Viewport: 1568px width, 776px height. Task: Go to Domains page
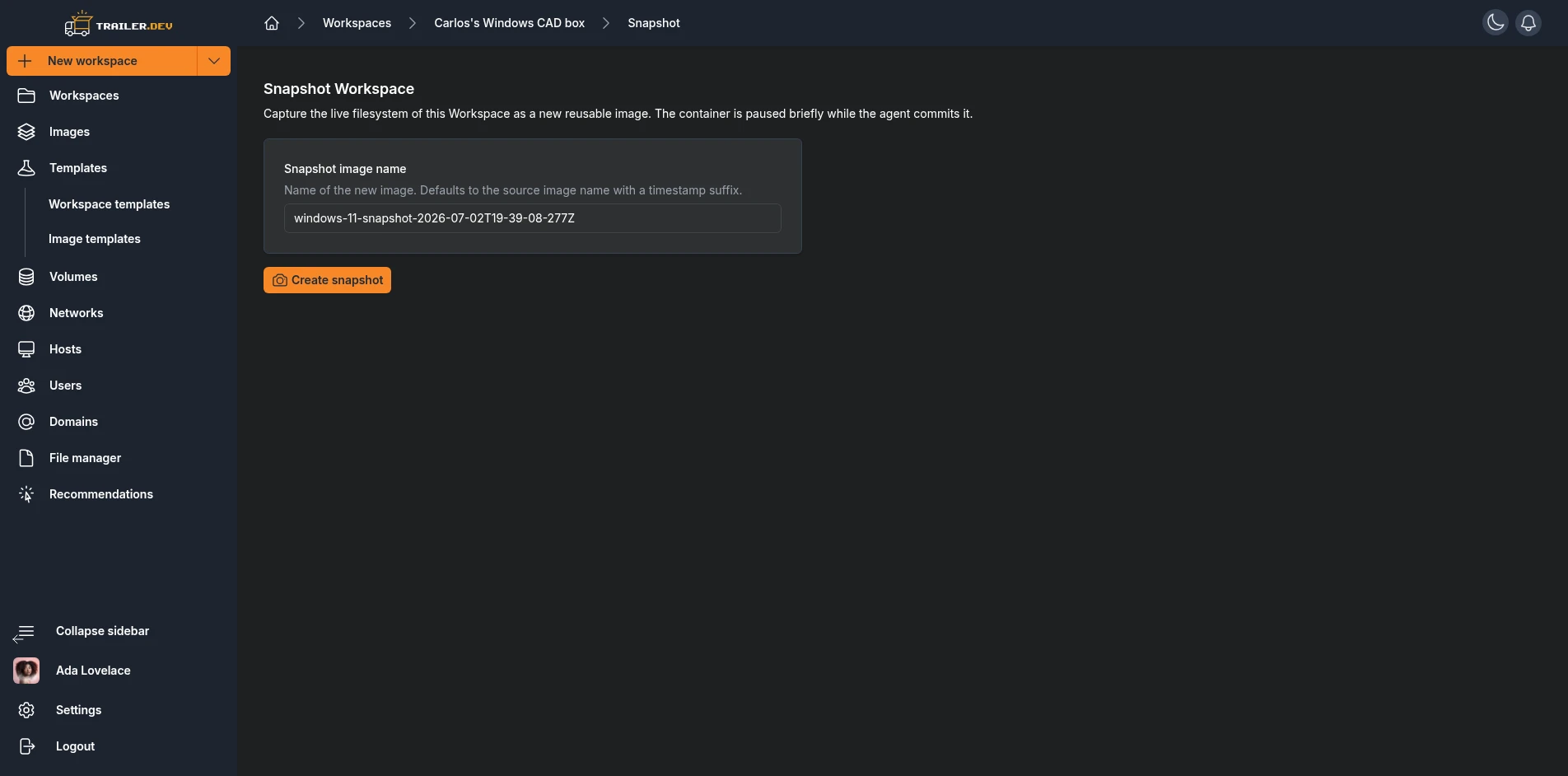tap(73, 422)
